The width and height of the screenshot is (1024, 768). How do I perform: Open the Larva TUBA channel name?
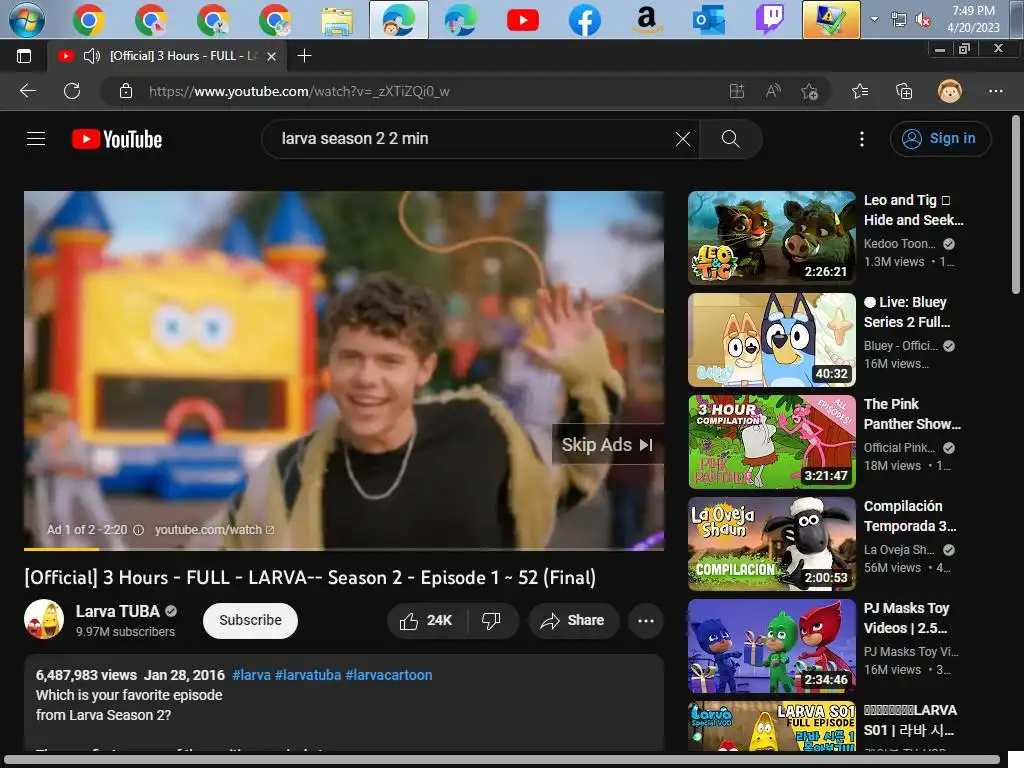118,611
